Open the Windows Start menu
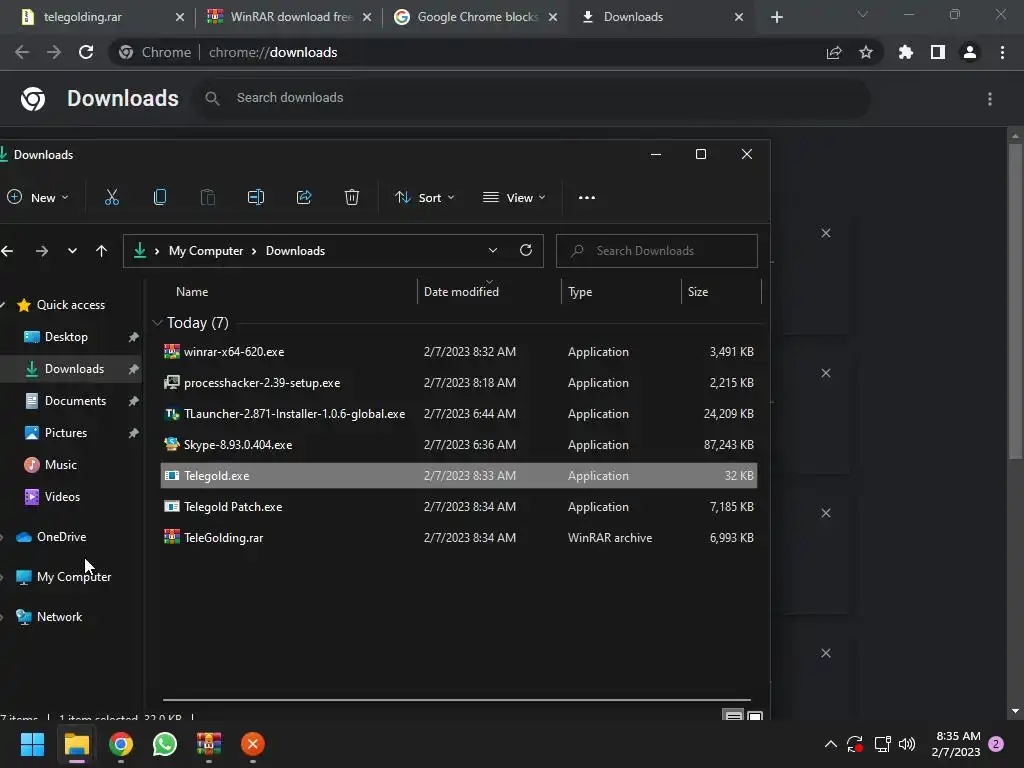 tap(32, 744)
